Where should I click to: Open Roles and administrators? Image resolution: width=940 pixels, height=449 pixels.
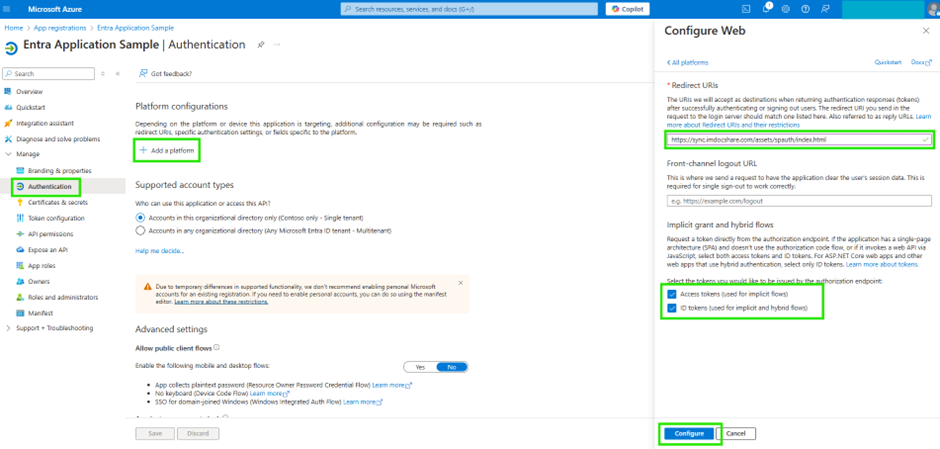click(x=63, y=297)
